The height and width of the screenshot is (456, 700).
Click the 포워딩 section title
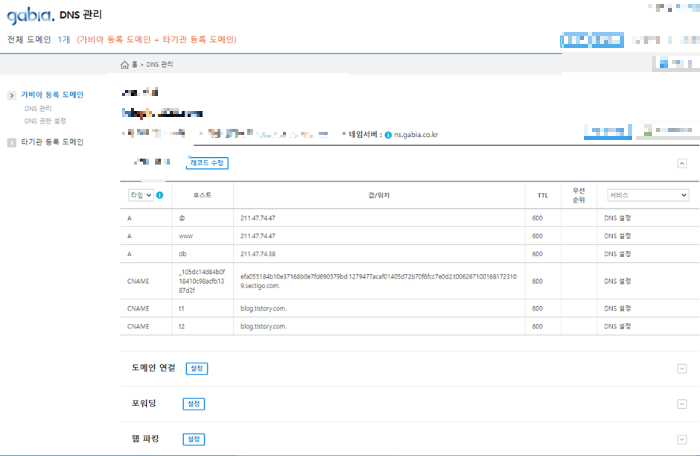[144, 403]
